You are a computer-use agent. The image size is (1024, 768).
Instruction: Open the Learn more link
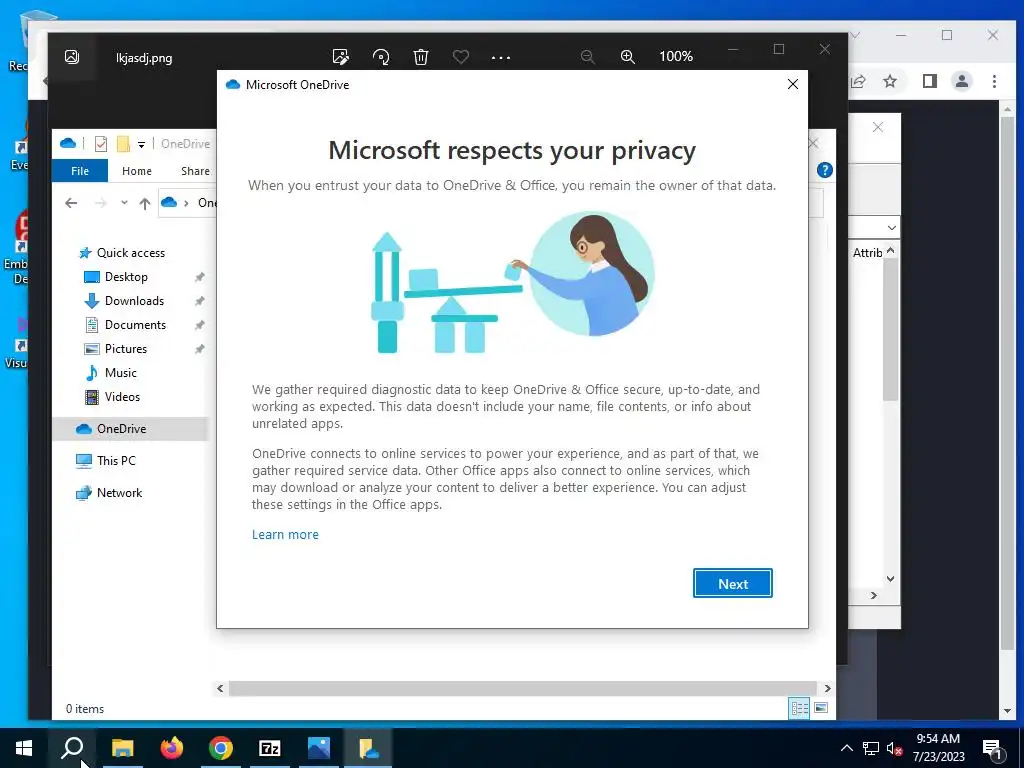(285, 534)
